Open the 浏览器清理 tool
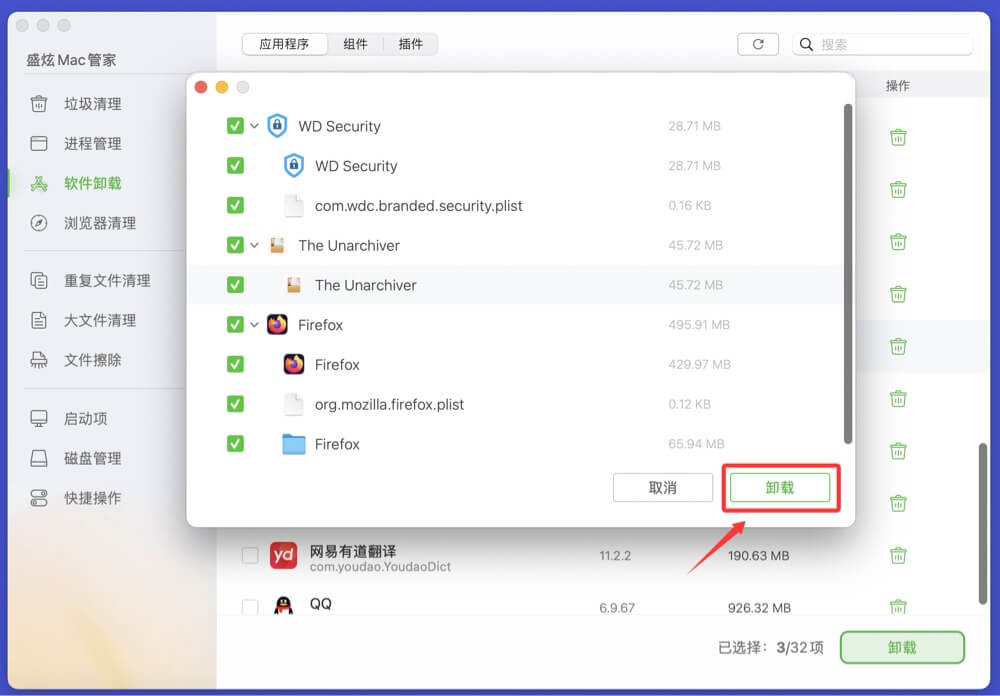Viewport: 1000px width, 696px height. [94, 223]
